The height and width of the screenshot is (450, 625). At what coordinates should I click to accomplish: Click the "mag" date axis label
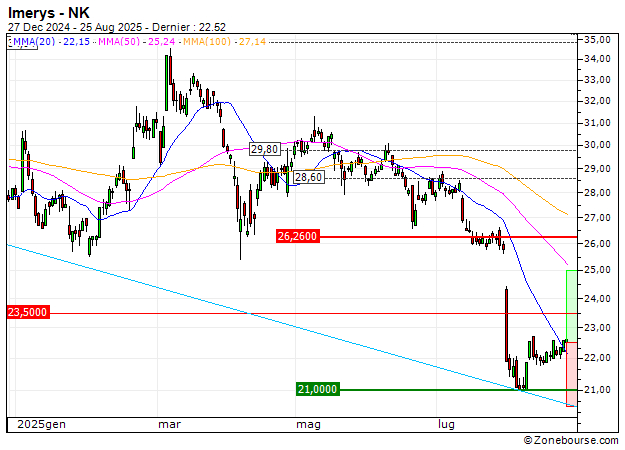point(308,425)
